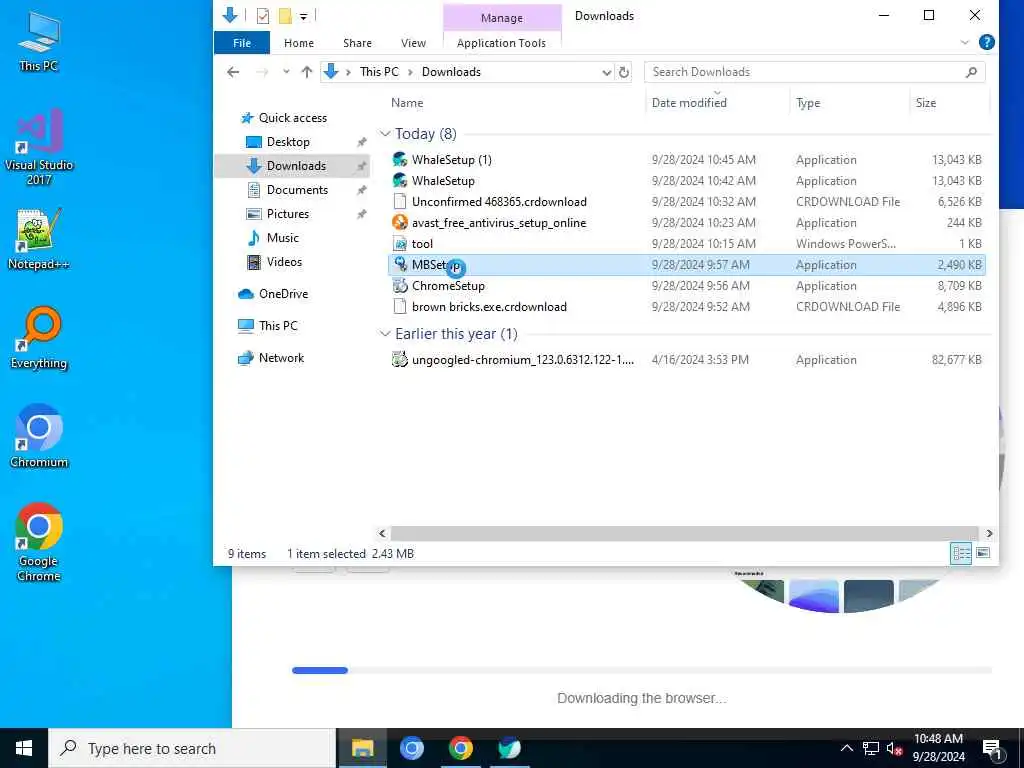Go up one folder level
The width and height of the screenshot is (1024, 768).
[307, 72]
